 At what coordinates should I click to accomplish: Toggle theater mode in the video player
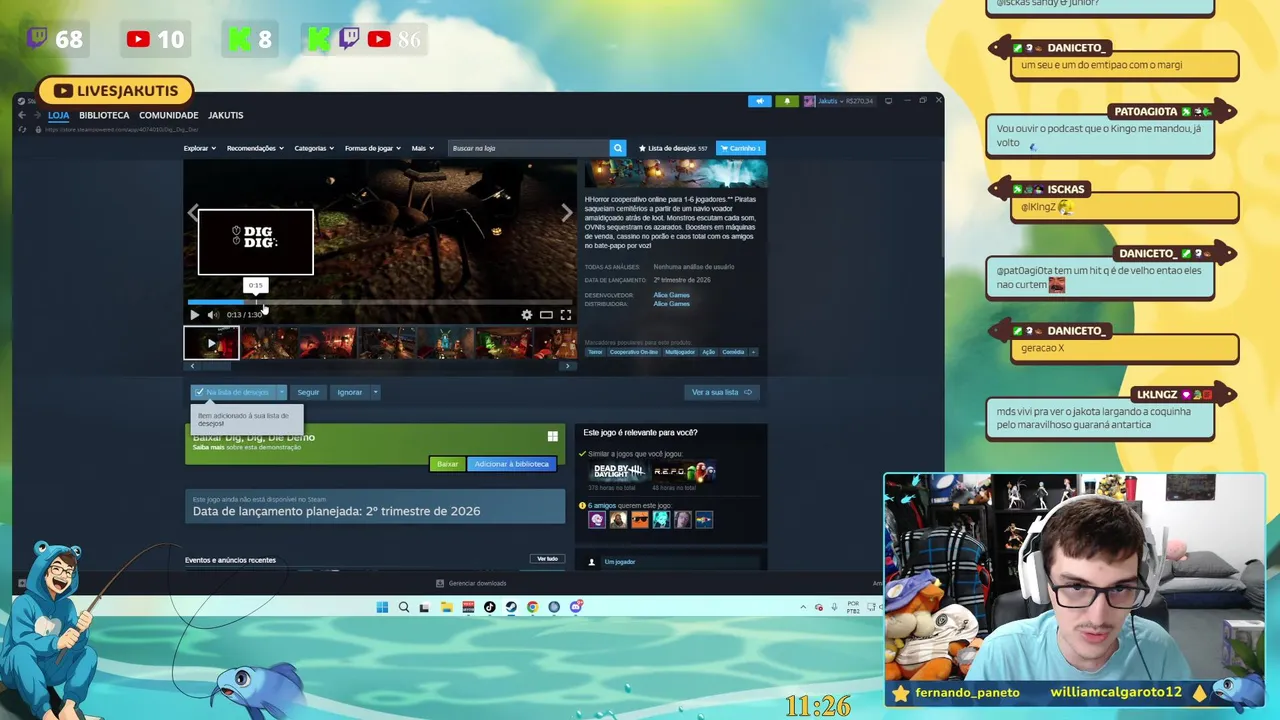[546, 315]
